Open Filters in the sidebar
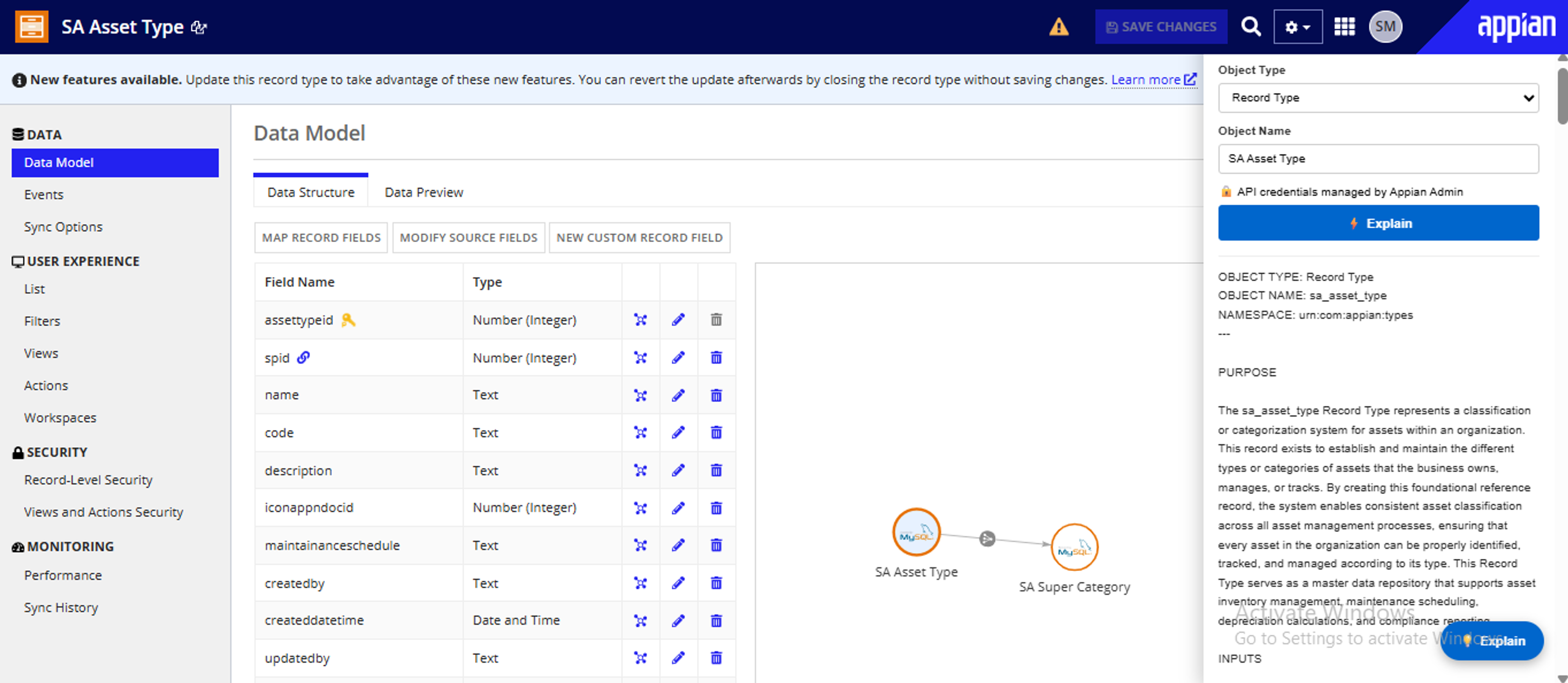This screenshot has height=683, width=1568. 42,321
